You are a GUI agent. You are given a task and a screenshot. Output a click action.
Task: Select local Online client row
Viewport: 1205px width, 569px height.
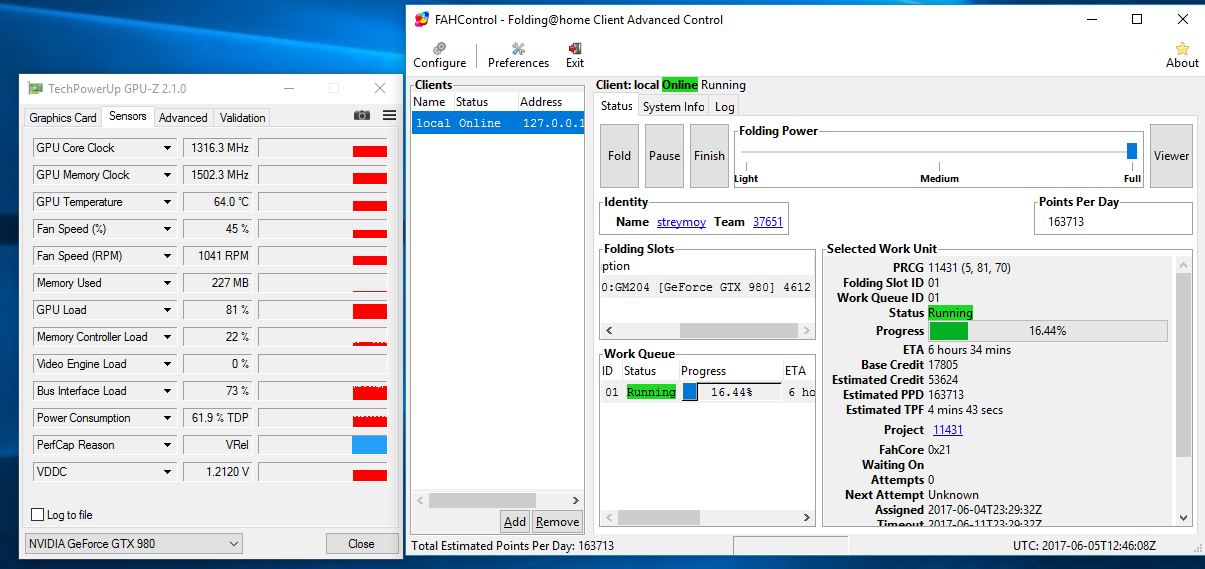click(498, 124)
